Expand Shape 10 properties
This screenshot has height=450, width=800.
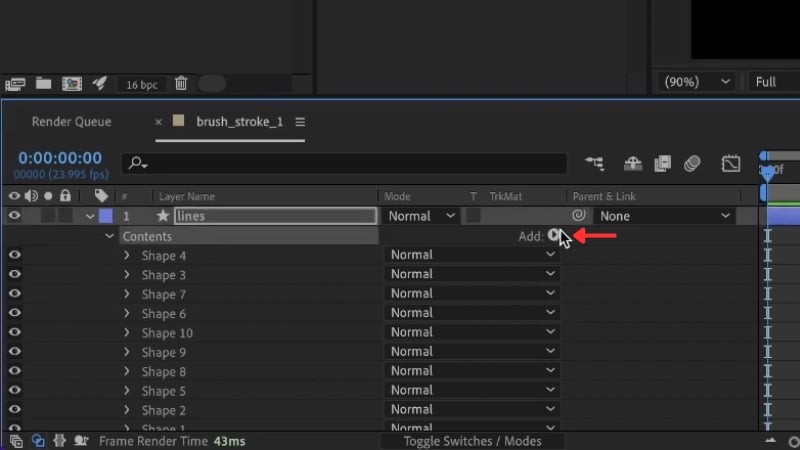tap(127, 333)
